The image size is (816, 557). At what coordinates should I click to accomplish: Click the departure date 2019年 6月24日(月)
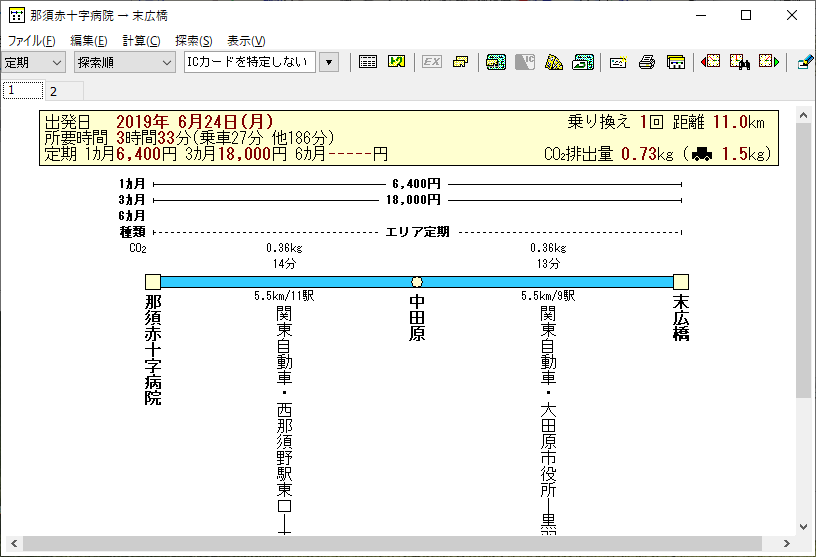point(195,122)
